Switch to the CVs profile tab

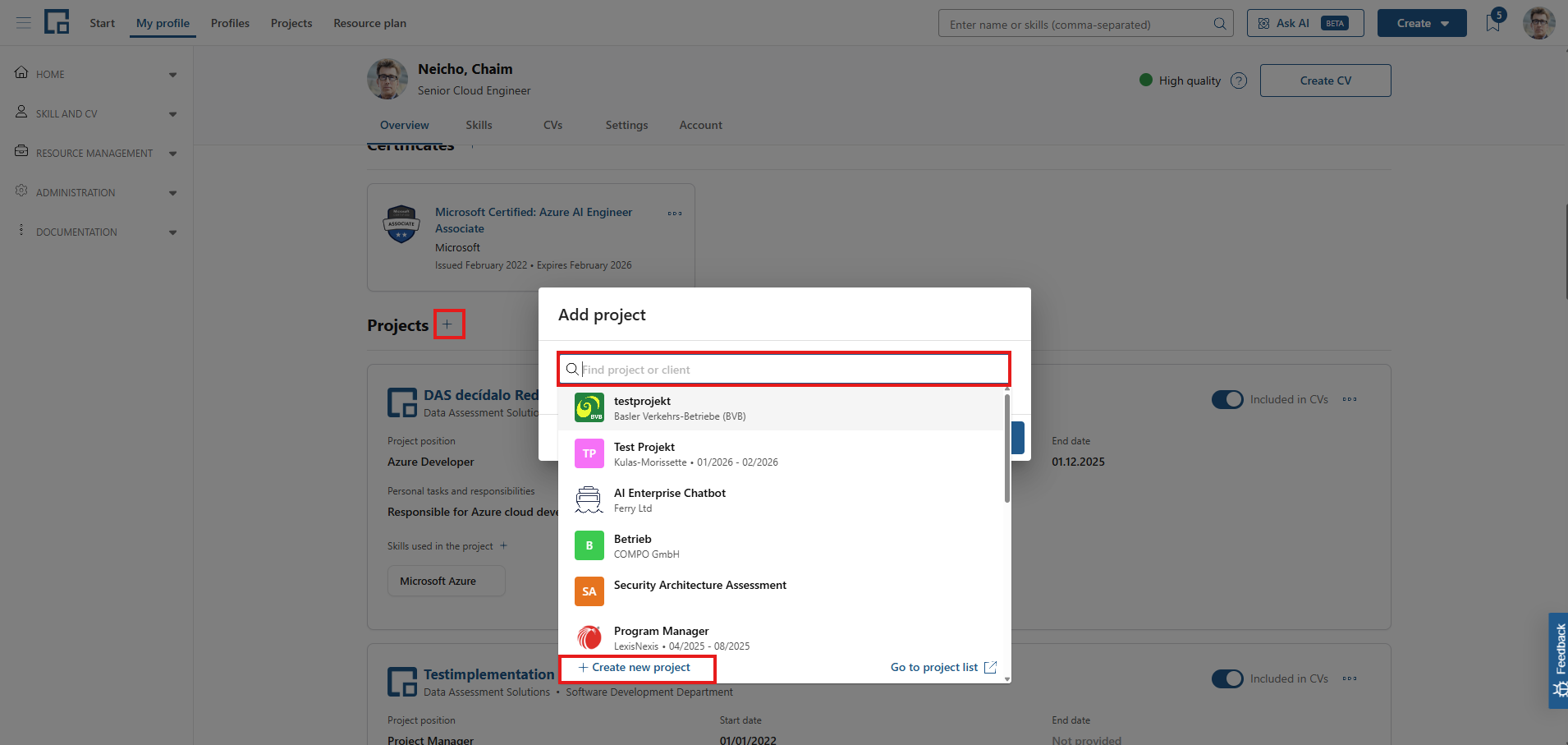click(552, 125)
